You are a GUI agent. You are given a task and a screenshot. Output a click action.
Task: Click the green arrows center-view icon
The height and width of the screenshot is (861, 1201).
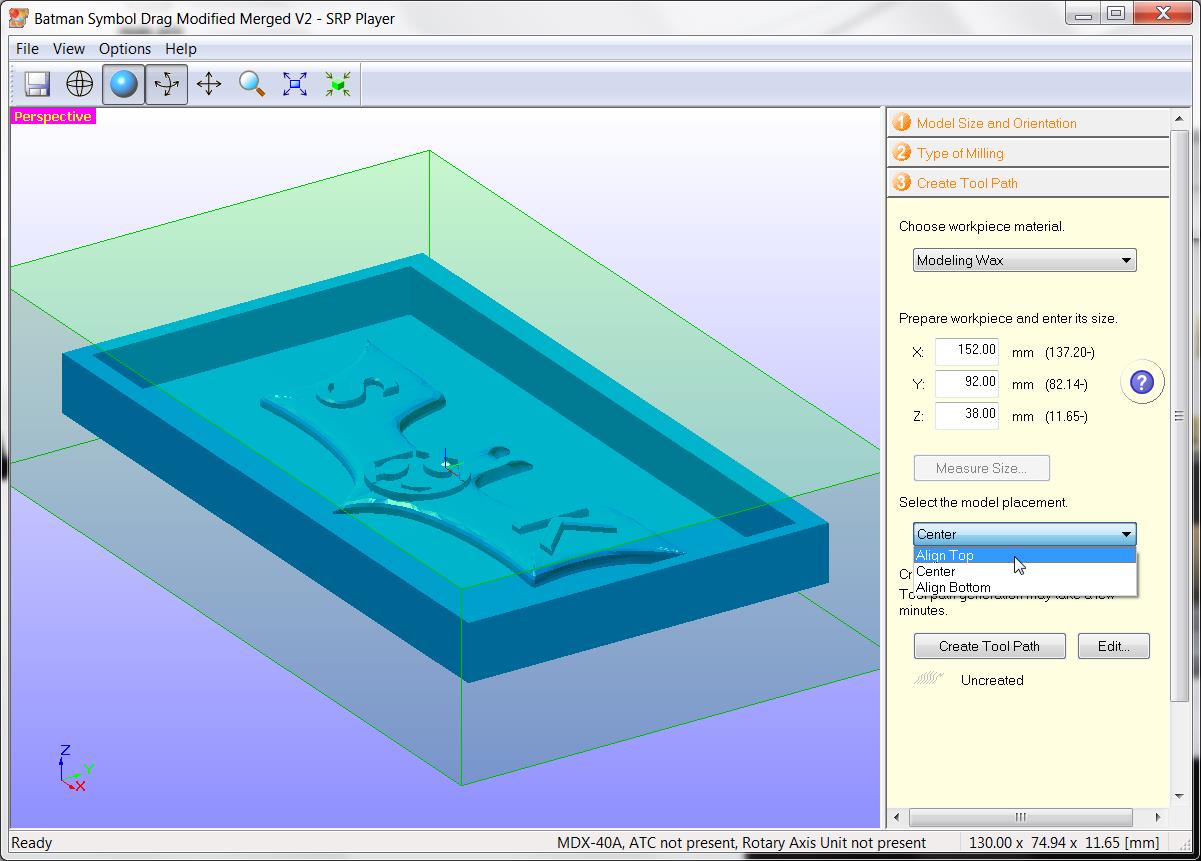338,84
